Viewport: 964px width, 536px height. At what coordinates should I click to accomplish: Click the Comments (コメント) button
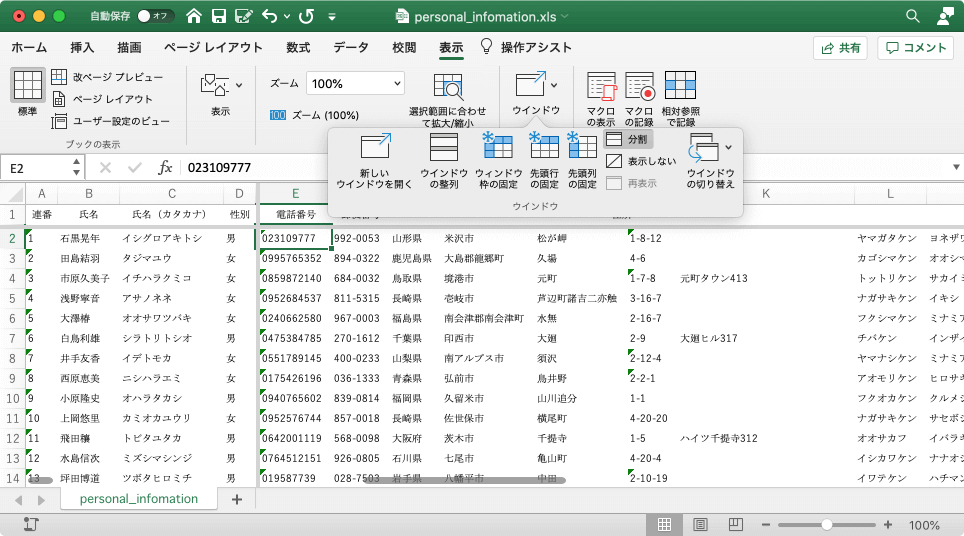coord(915,47)
